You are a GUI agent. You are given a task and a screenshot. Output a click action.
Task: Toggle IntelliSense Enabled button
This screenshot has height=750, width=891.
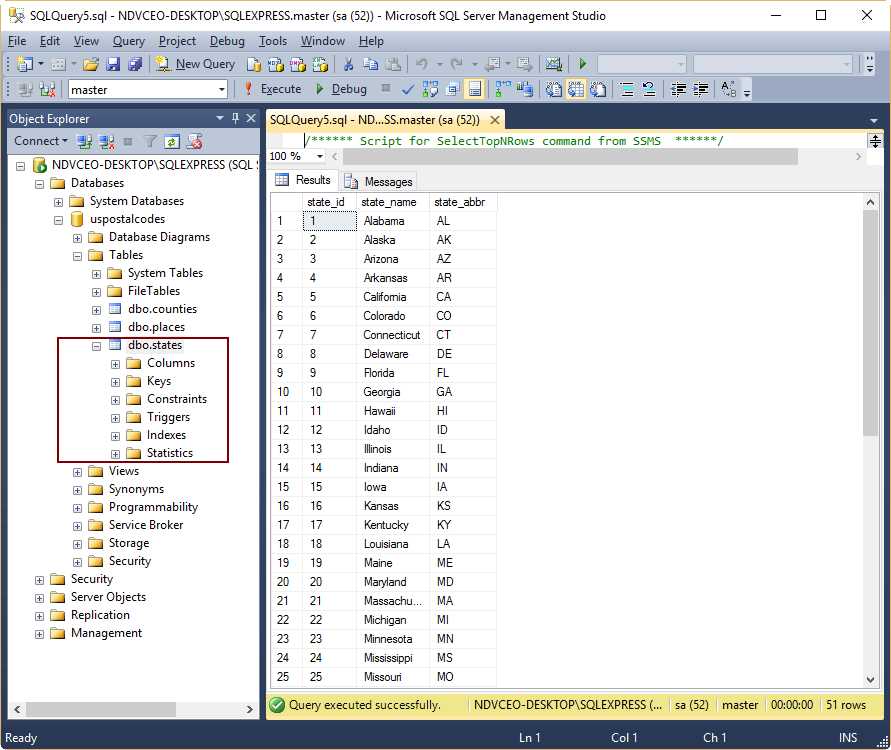click(x=474, y=89)
